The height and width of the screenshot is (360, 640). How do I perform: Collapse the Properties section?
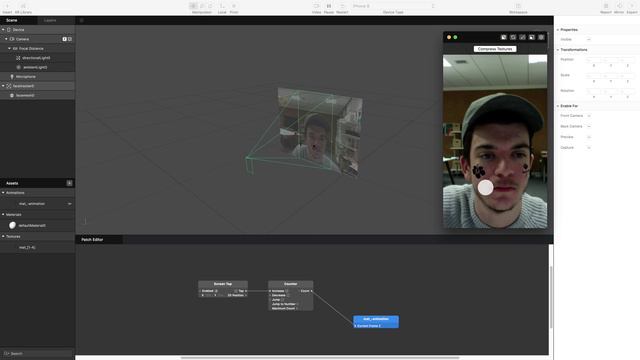coord(558,30)
